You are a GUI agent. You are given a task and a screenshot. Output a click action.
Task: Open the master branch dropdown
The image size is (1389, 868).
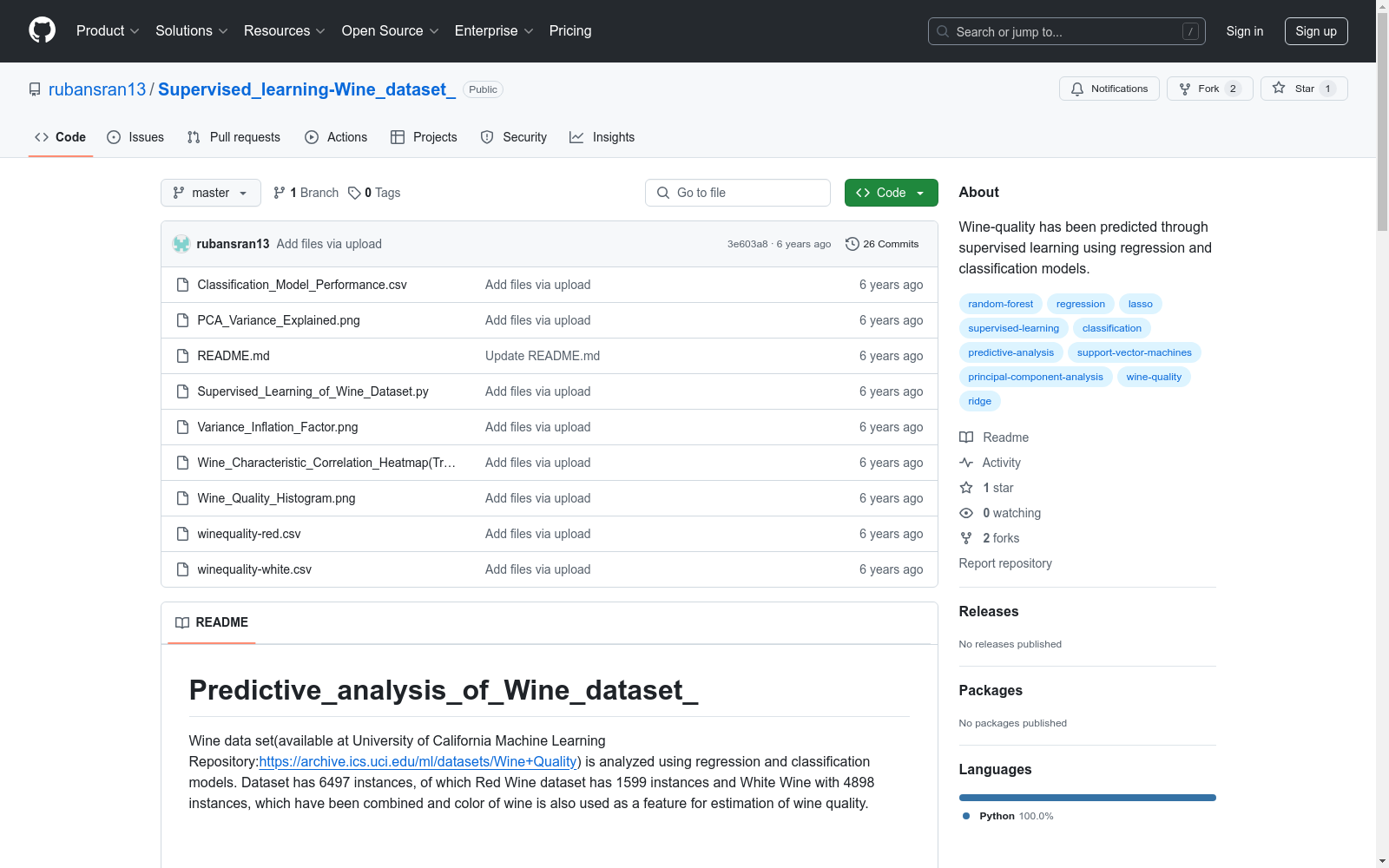pyautogui.click(x=211, y=193)
